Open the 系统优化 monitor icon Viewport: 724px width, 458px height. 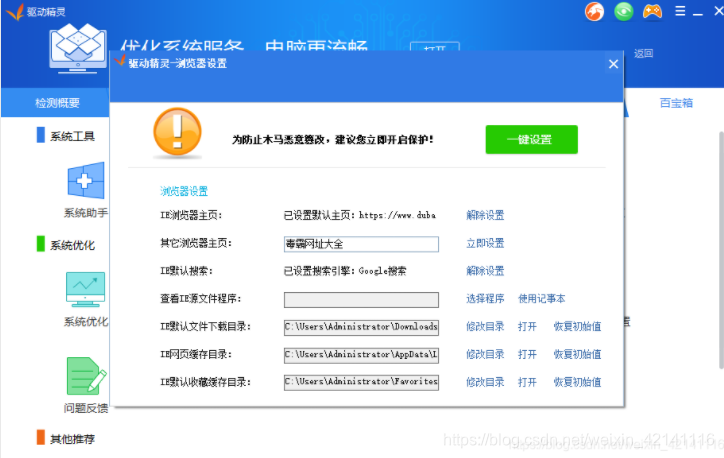coord(85,289)
